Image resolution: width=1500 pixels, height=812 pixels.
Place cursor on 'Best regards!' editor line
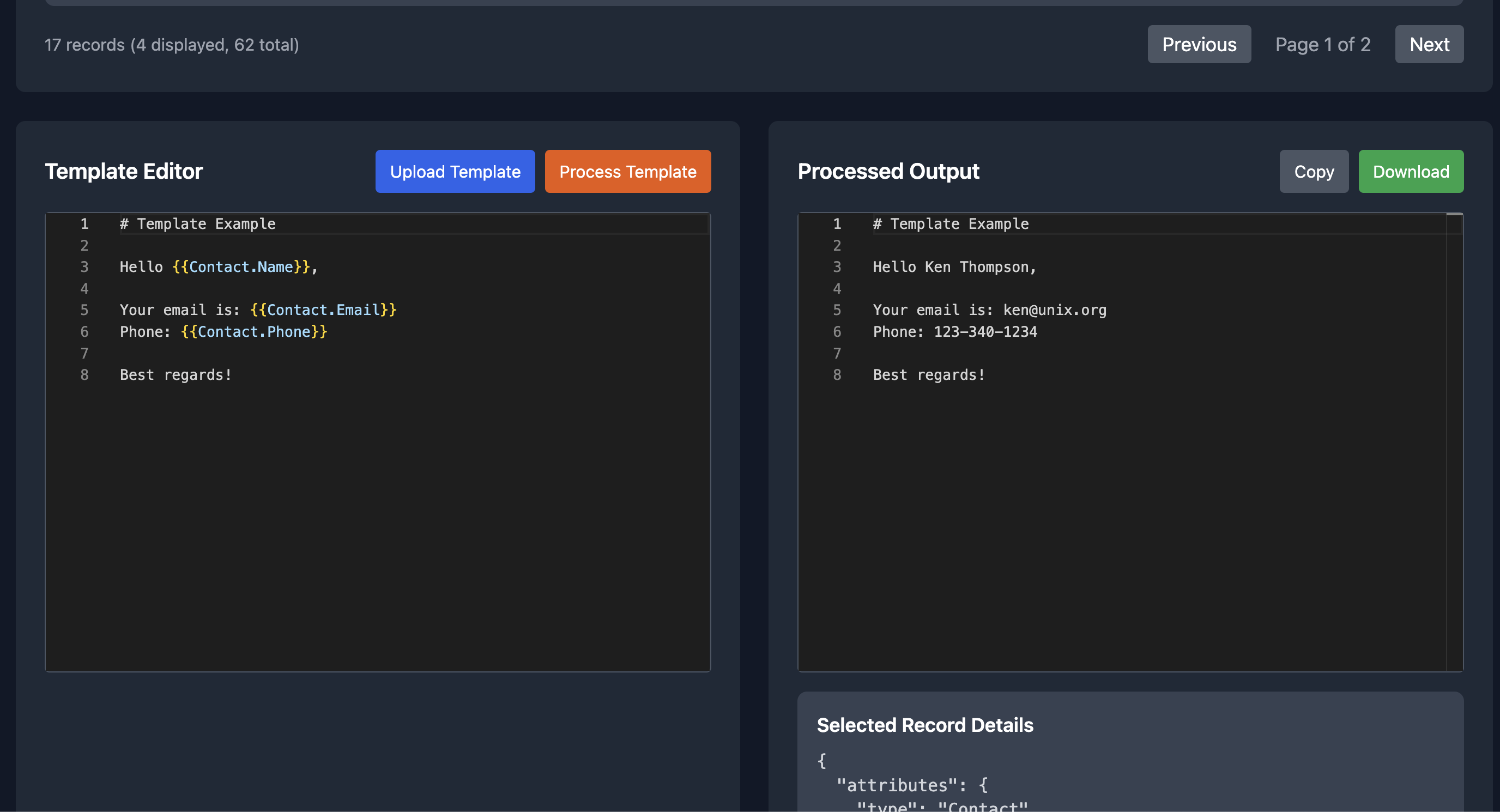tap(176, 375)
